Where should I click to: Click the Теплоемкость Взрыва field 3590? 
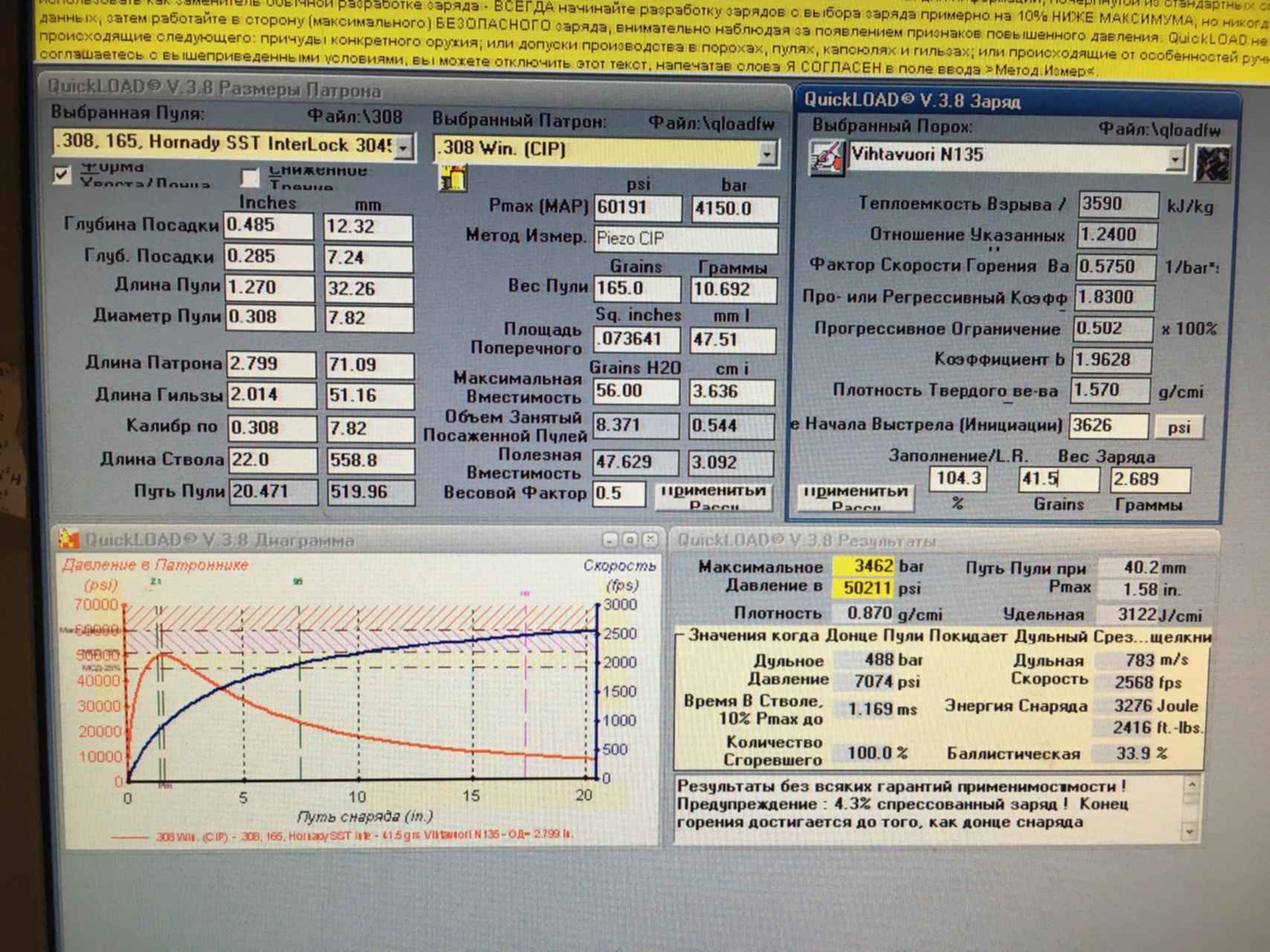[1118, 205]
